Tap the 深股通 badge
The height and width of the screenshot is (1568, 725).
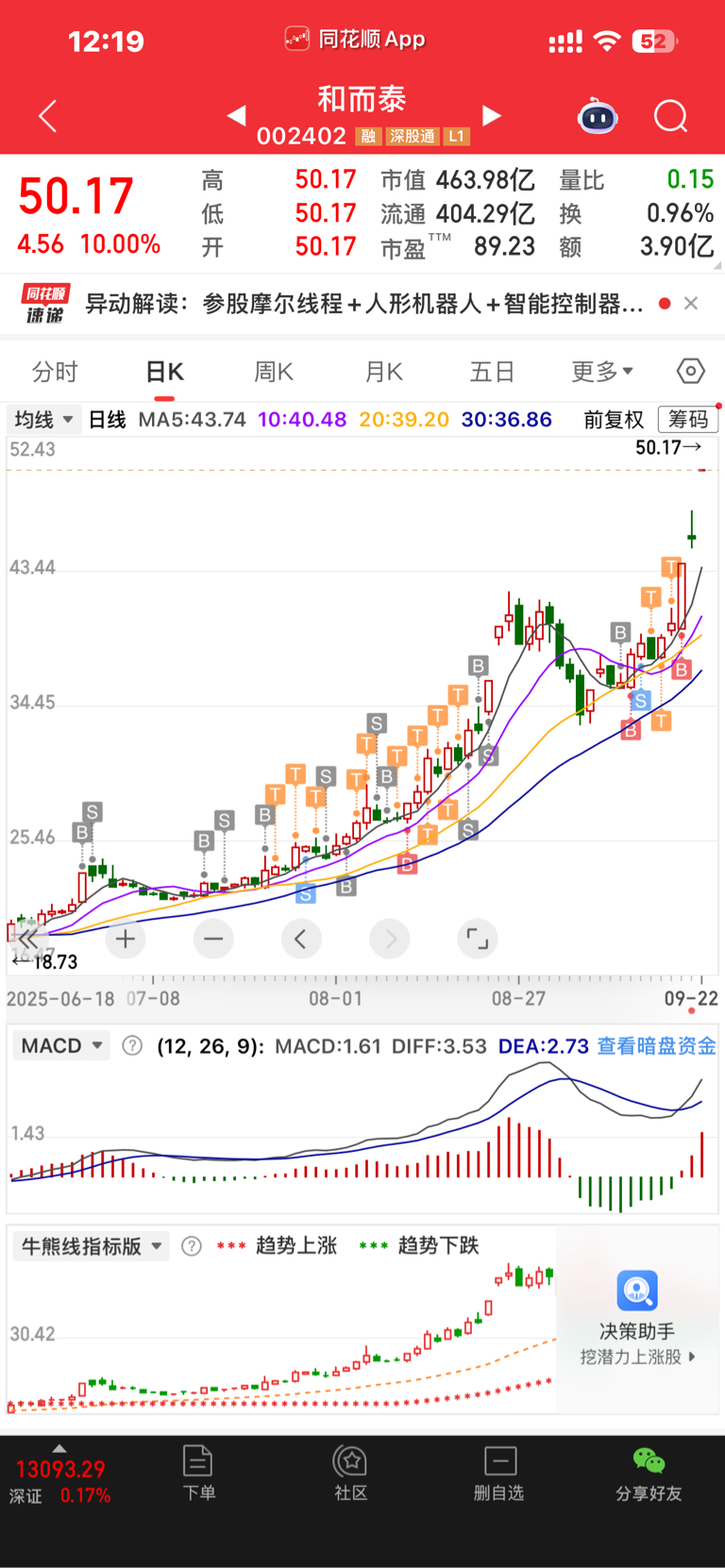tap(413, 137)
